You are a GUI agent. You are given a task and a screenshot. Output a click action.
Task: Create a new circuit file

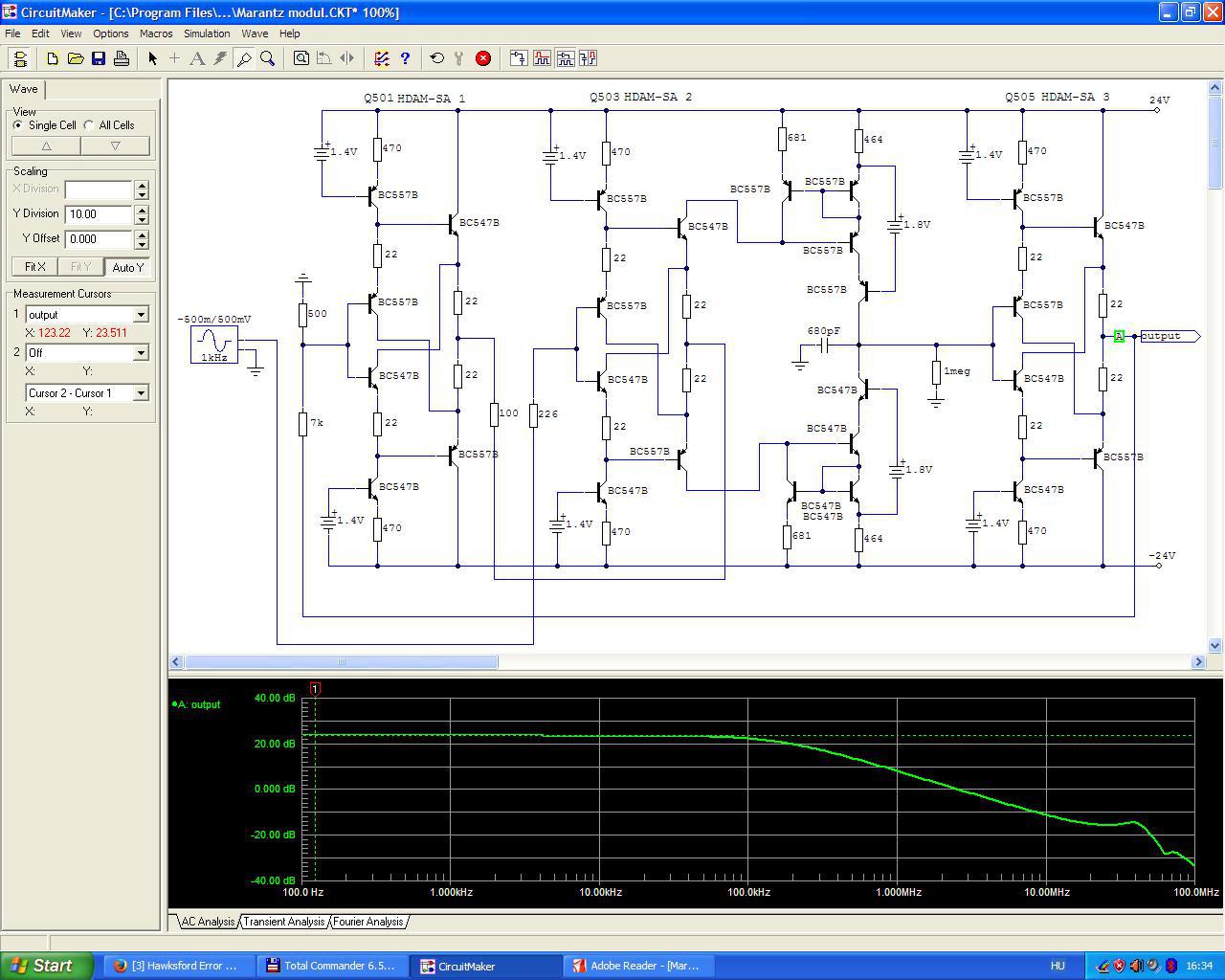coord(53,58)
